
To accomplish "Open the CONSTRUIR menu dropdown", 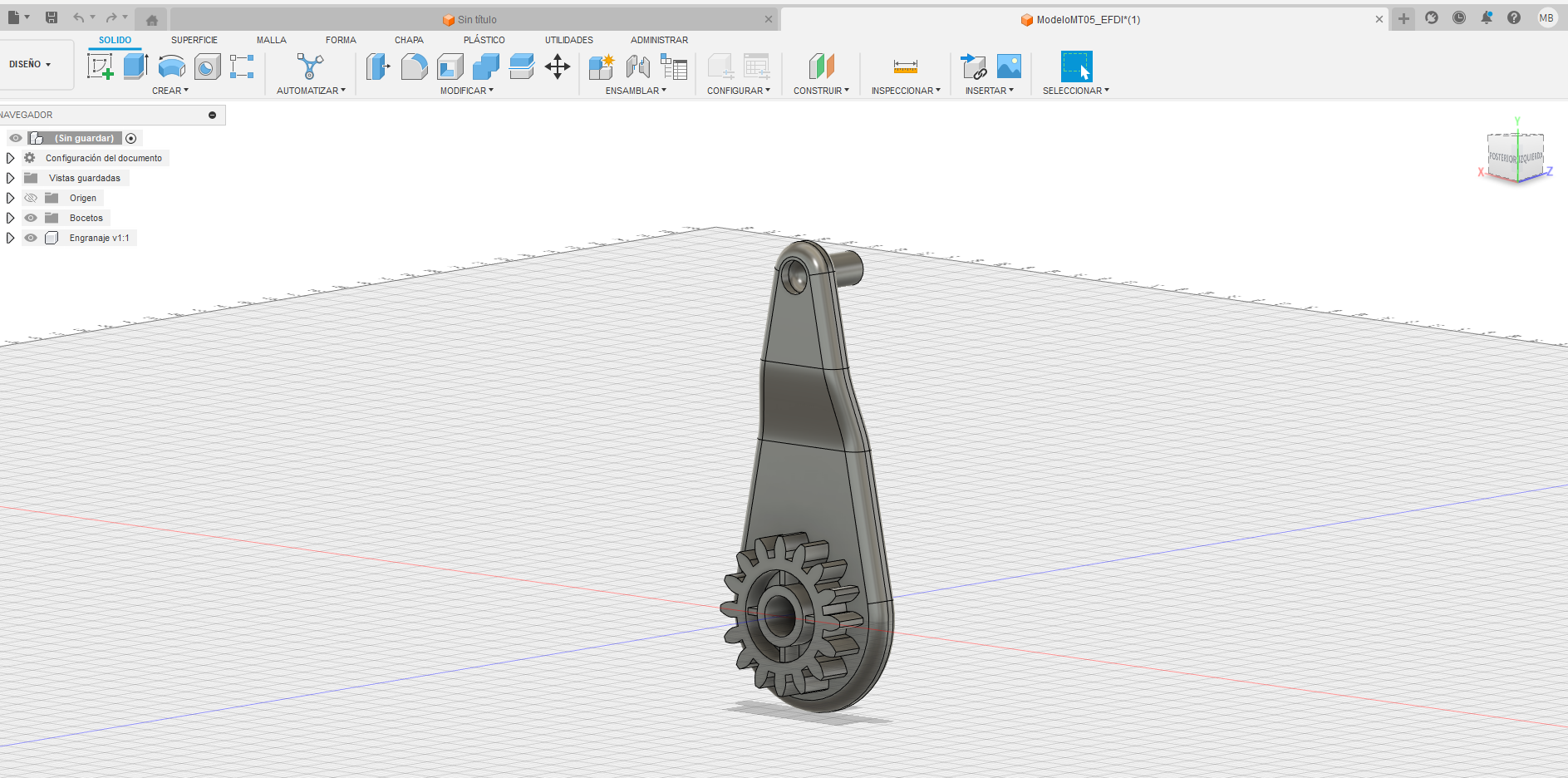I will (x=821, y=91).
